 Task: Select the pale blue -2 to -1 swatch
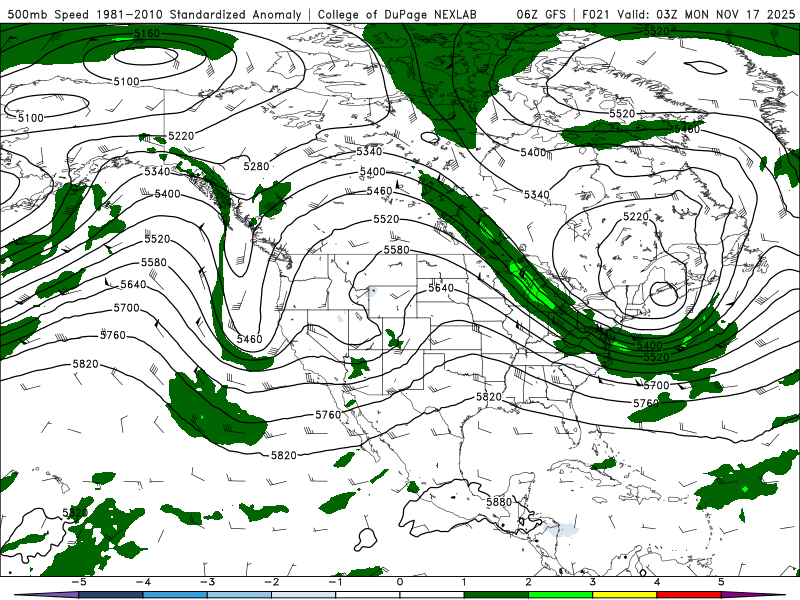(x=304, y=595)
